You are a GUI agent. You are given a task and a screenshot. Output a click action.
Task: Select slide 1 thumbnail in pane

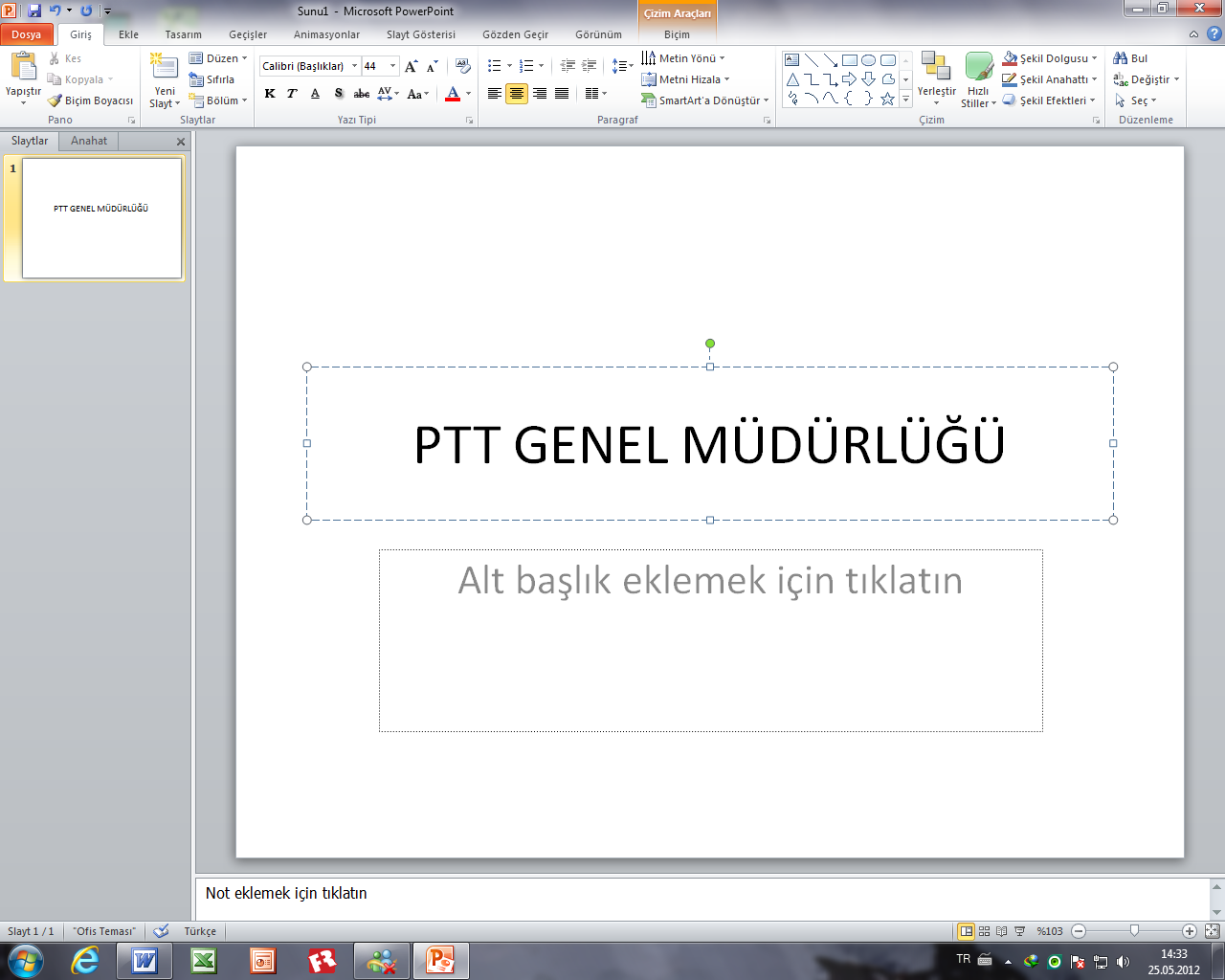coord(101,218)
